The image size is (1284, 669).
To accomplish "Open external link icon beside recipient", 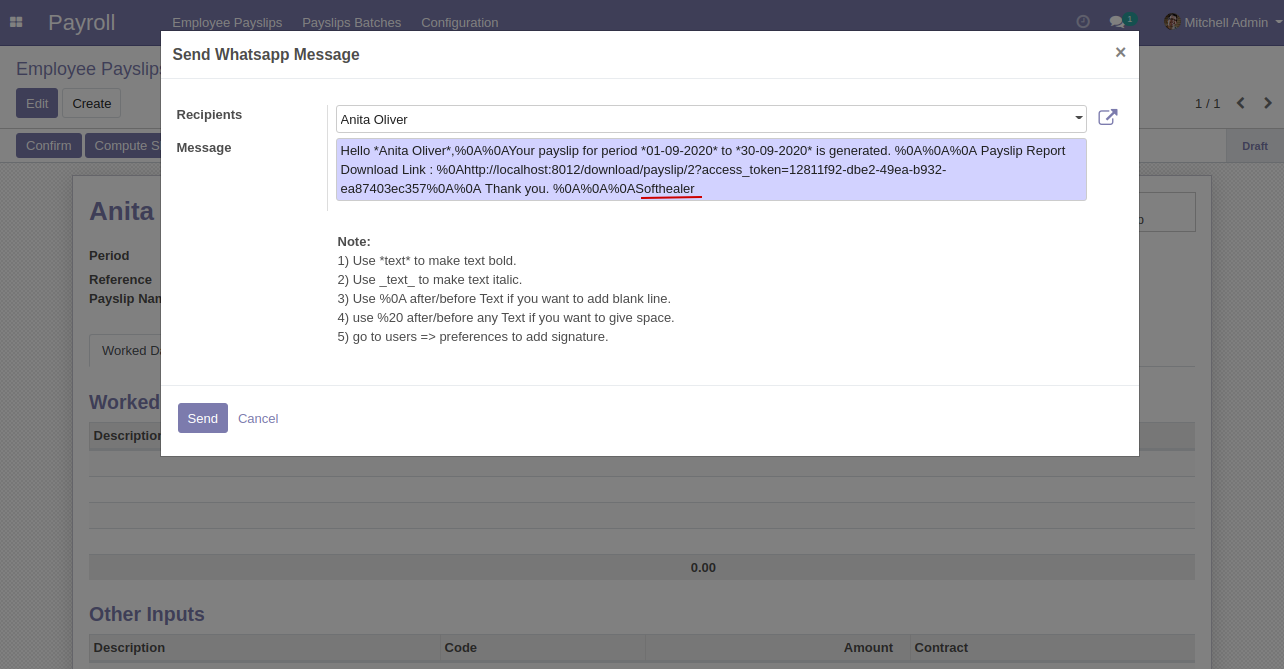I will click(1108, 117).
